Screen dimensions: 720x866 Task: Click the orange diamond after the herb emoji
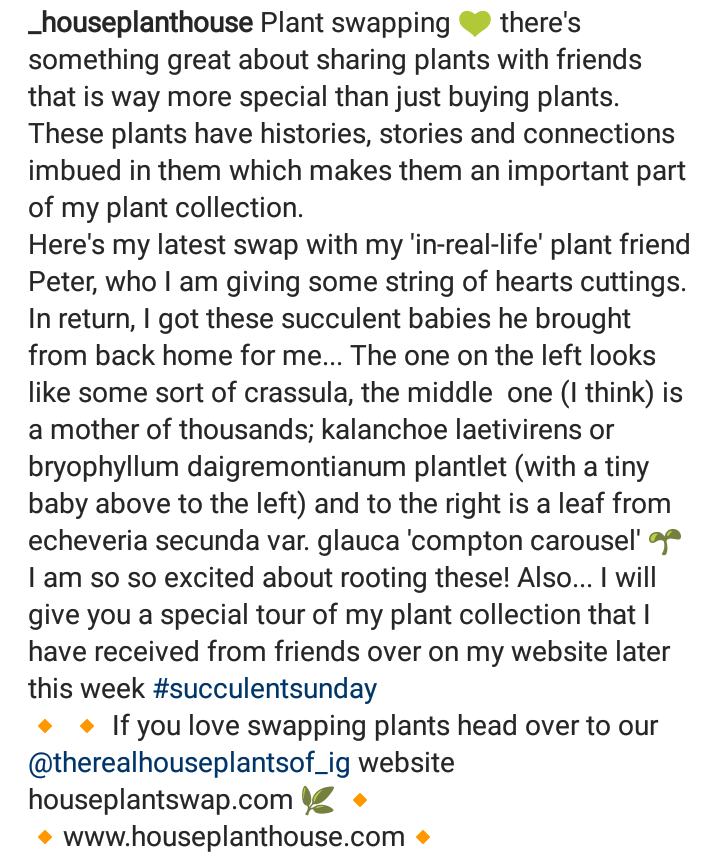coord(361,800)
